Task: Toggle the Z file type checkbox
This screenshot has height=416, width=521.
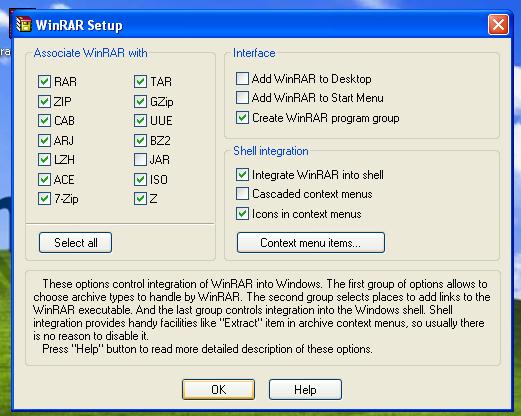Action: pos(140,199)
